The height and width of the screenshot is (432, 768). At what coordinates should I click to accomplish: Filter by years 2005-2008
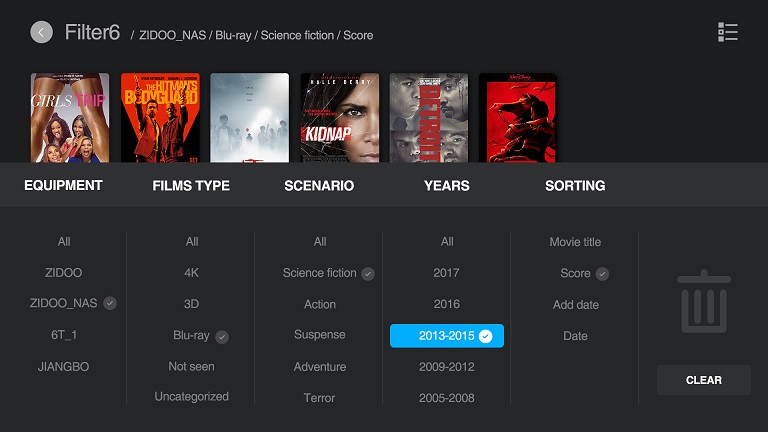447,398
